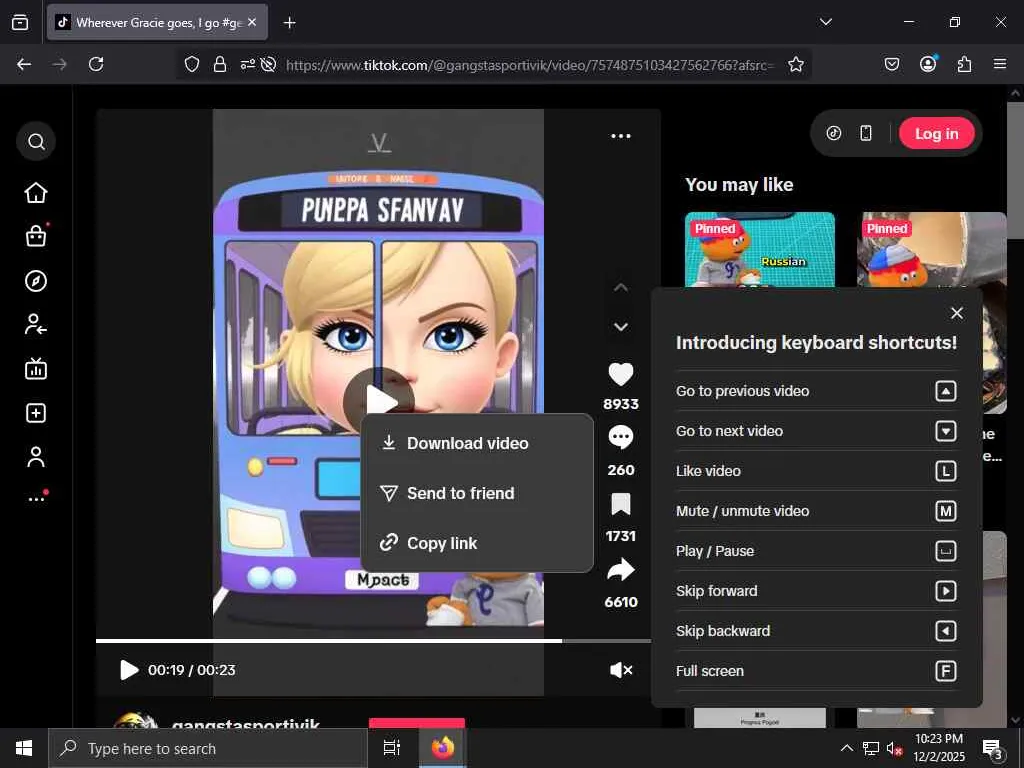
Task: Click the Go to next video shortcut row
Action: (816, 431)
